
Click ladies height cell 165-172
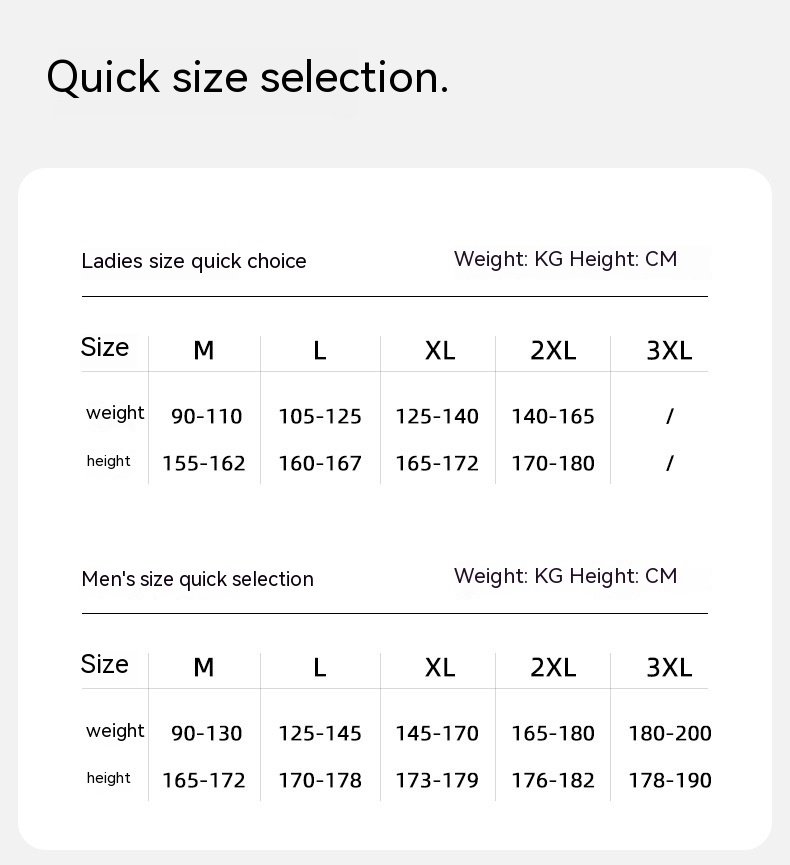click(437, 464)
